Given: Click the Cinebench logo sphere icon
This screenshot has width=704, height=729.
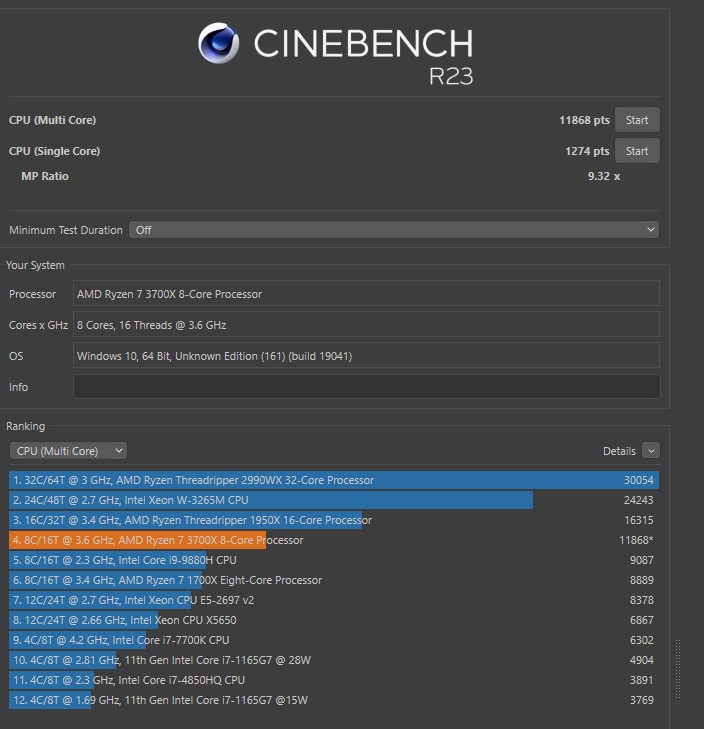Looking at the screenshot, I should click(x=219, y=43).
